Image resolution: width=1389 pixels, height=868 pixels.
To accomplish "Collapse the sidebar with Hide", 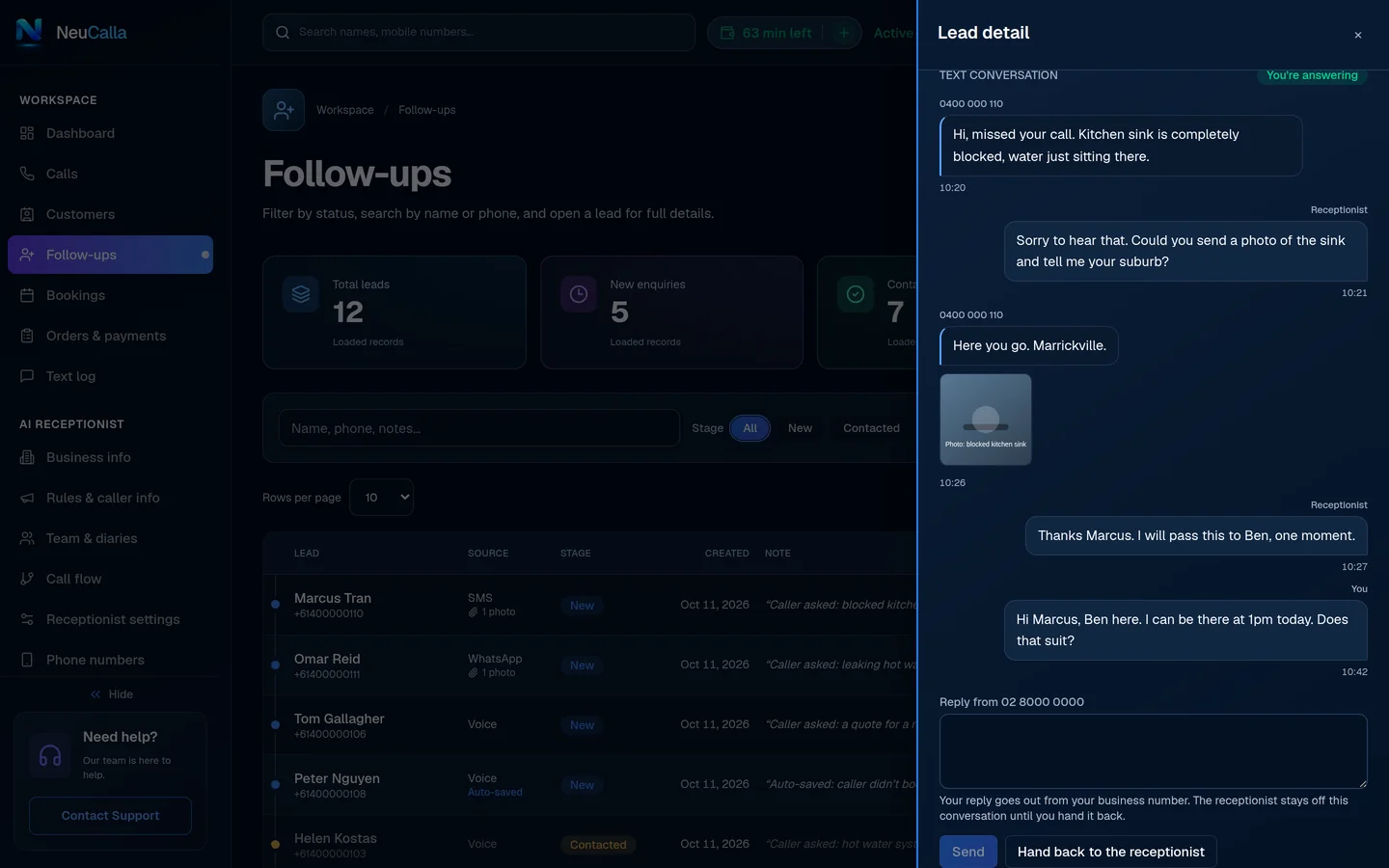I will click(x=111, y=694).
